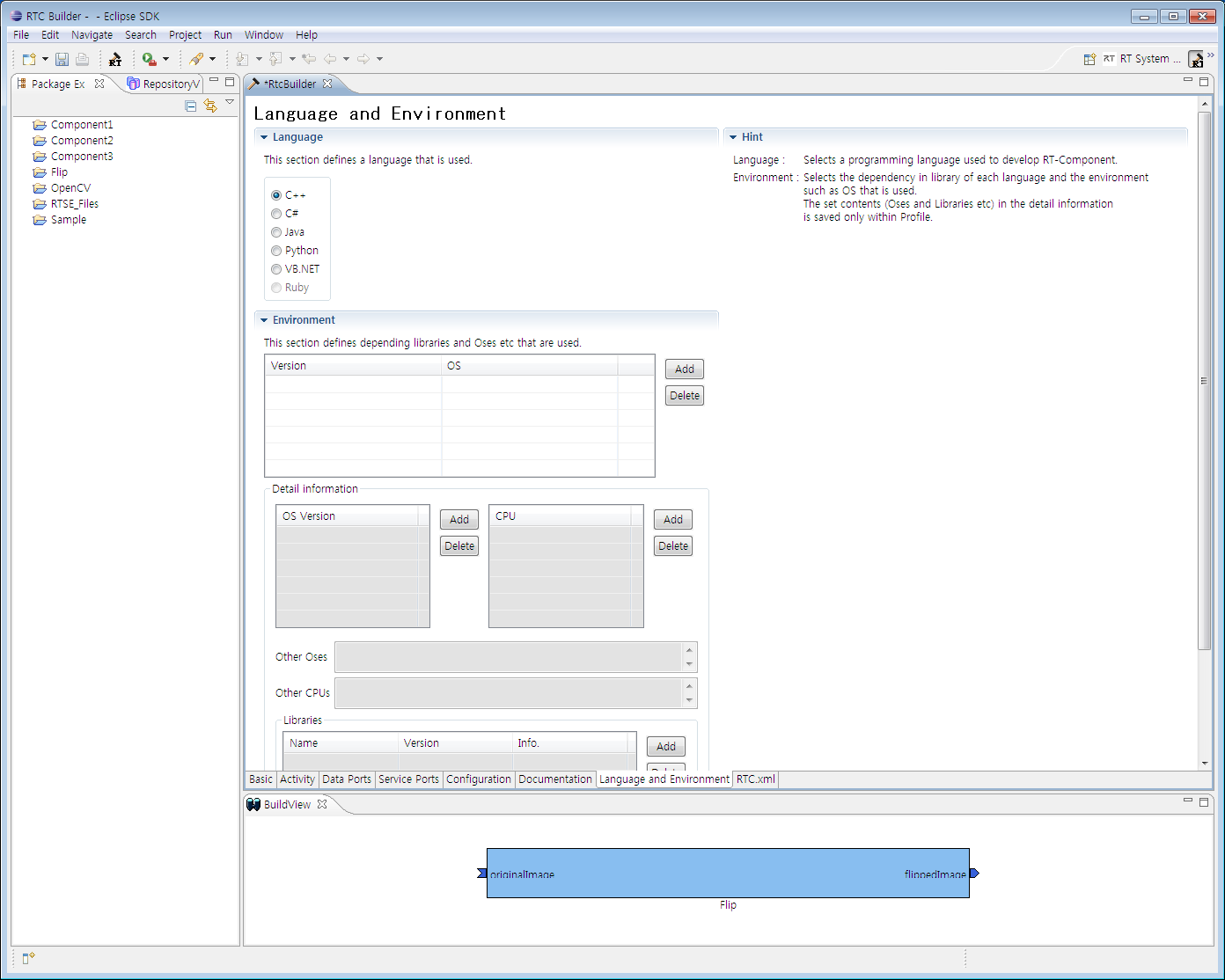Click Add beside the CPU list
Image resolution: width=1225 pixels, height=980 pixels.
click(673, 520)
